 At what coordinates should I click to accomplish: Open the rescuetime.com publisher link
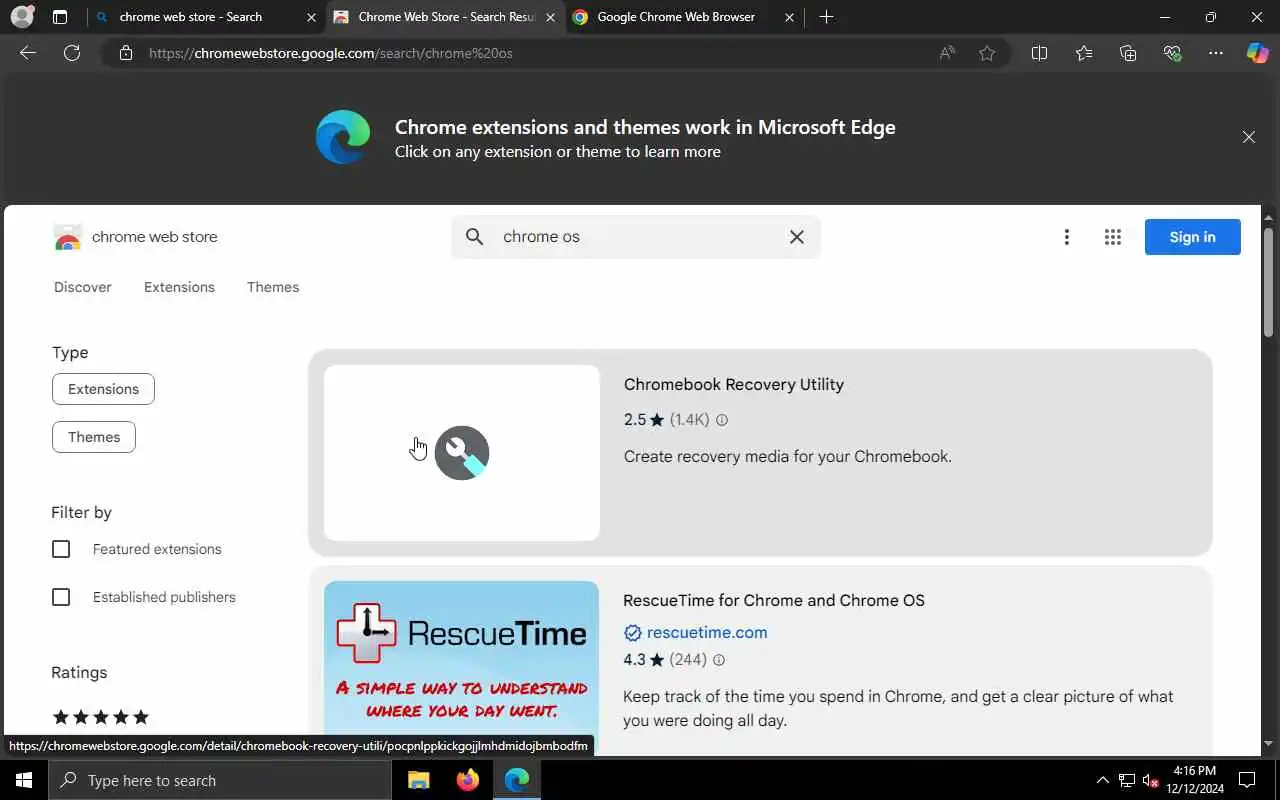click(707, 633)
